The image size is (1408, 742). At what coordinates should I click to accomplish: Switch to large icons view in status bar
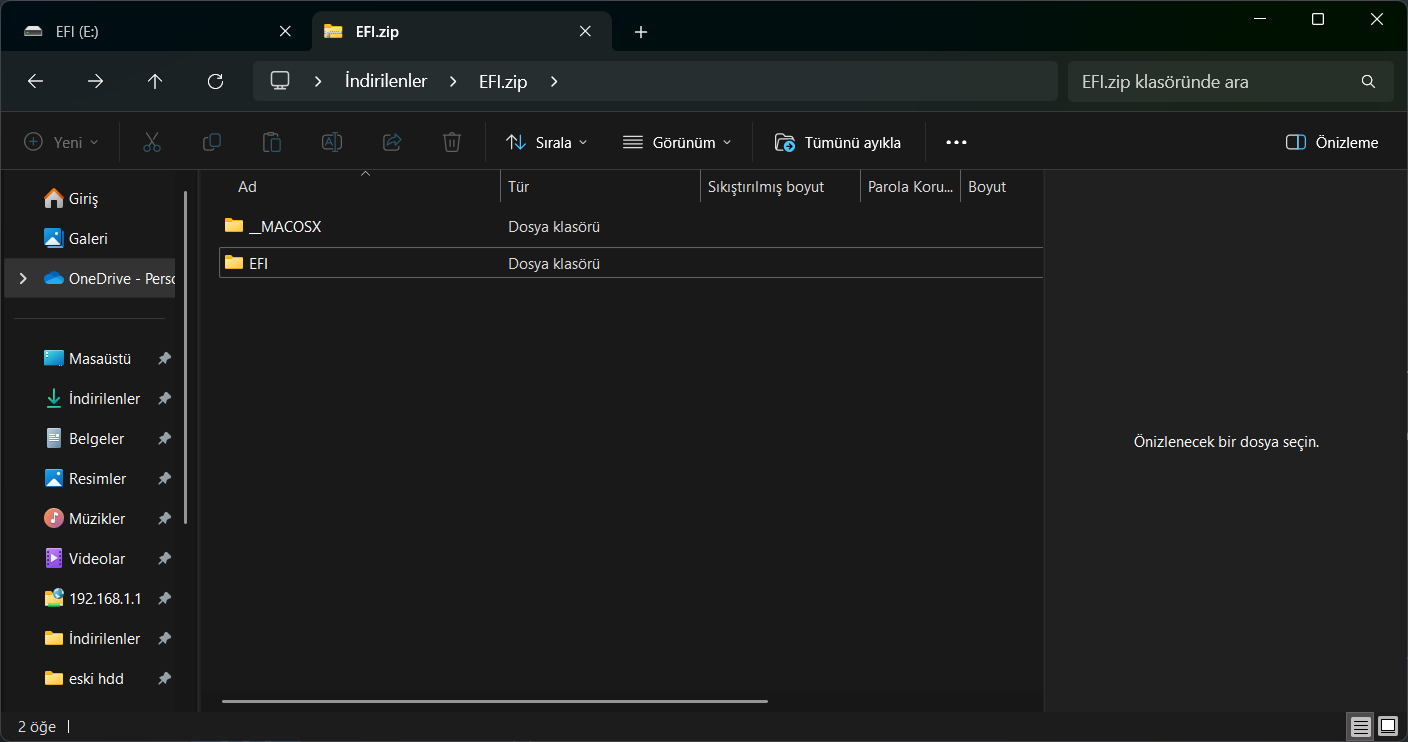(x=1388, y=726)
